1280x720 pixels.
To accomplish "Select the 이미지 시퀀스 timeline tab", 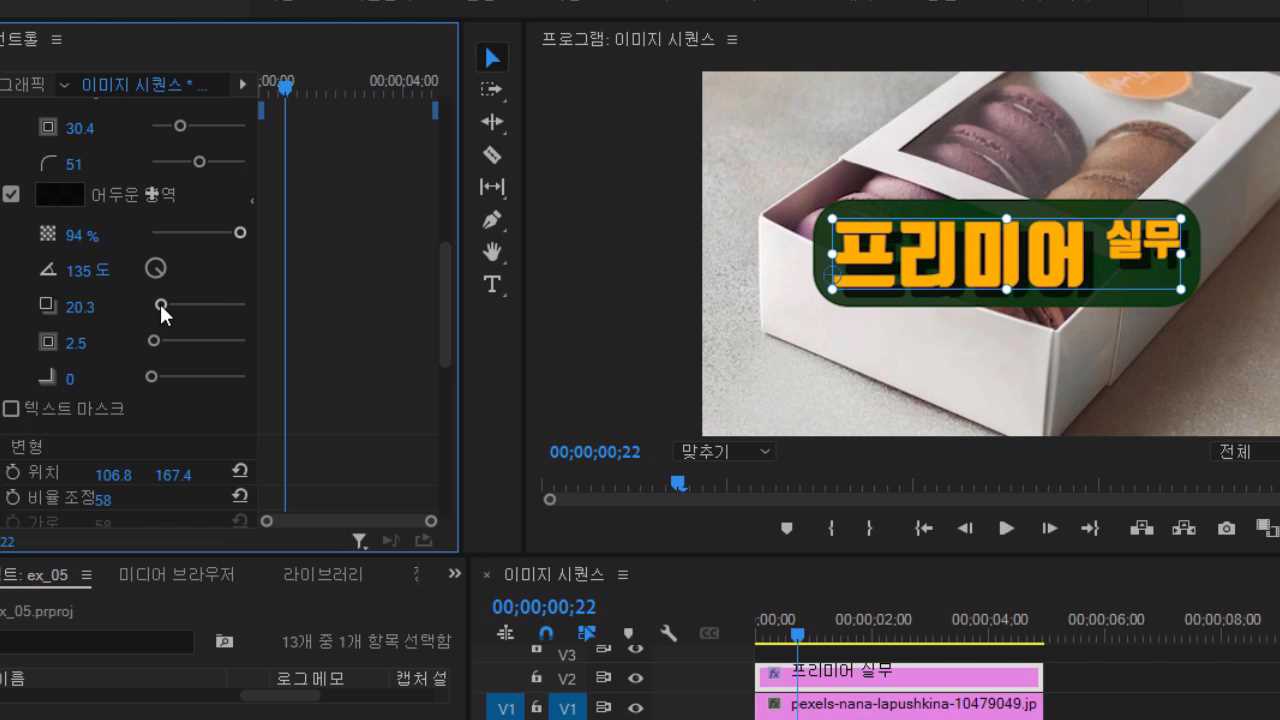I will pyautogui.click(x=554, y=575).
